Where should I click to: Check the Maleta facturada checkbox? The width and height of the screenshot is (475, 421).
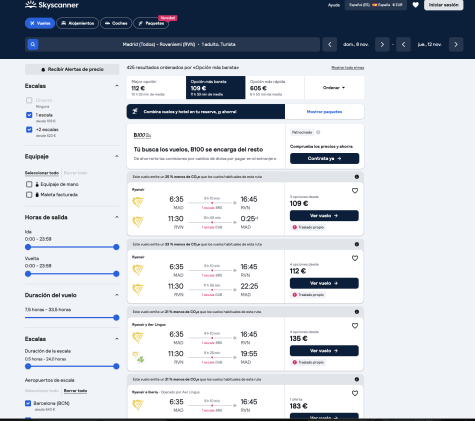[x=29, y=195]
